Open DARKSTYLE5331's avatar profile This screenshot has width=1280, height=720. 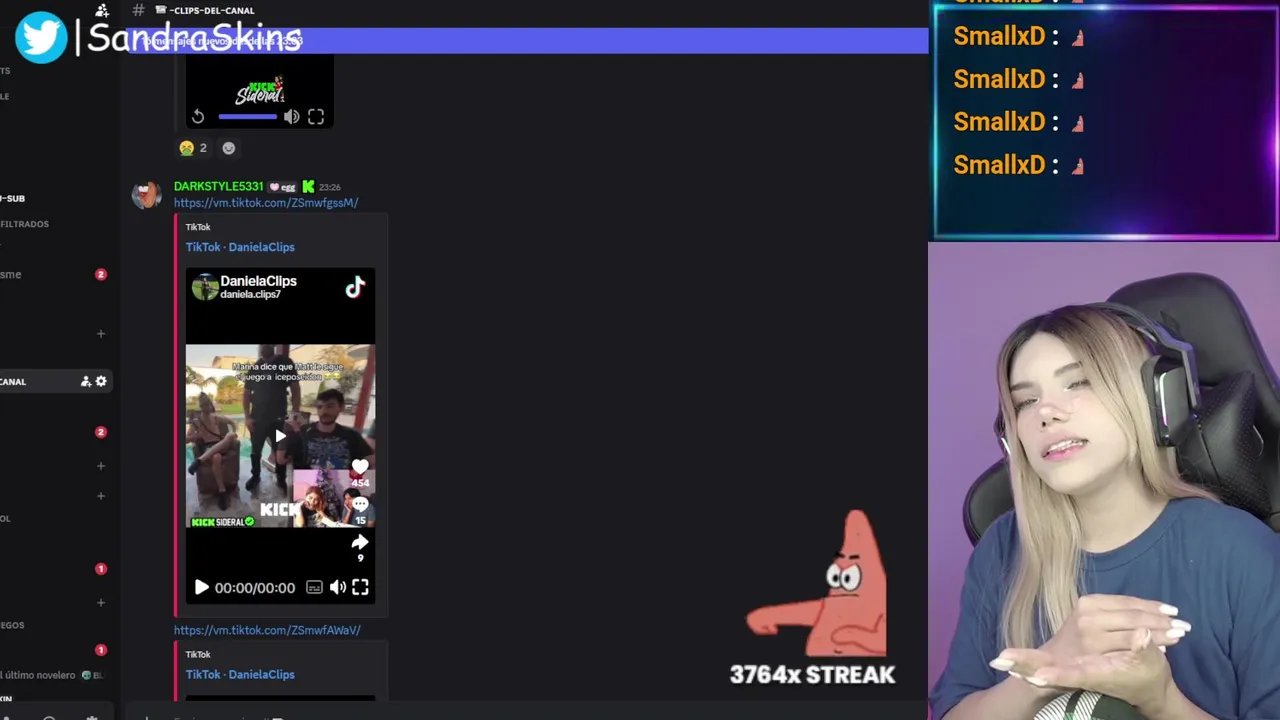pyautogui.click(x=147, y=195)
